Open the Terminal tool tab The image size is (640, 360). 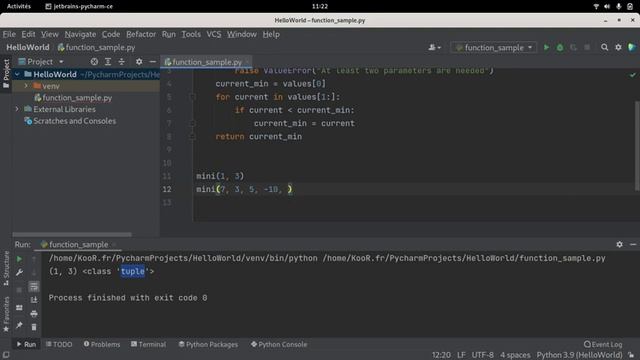coord(148,344)
